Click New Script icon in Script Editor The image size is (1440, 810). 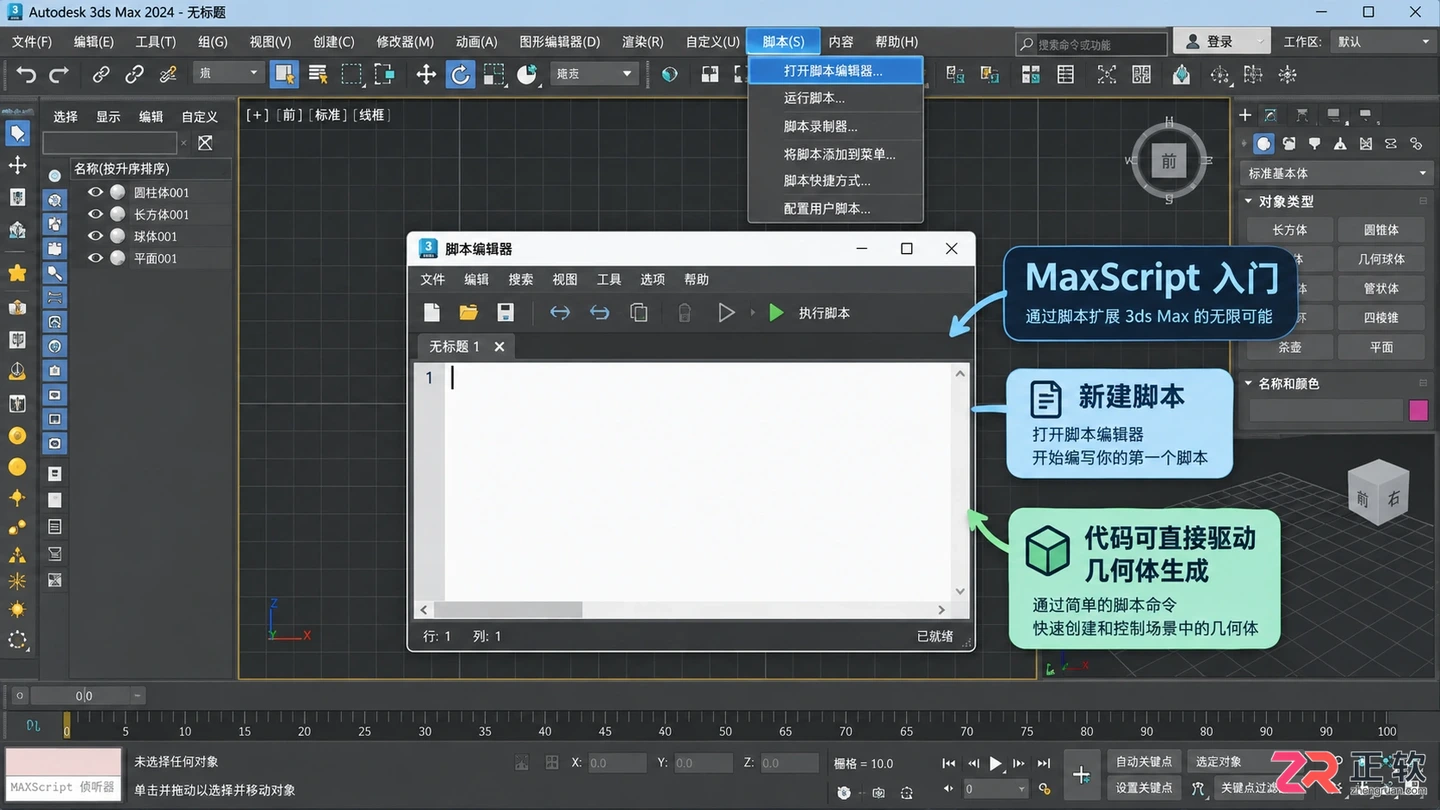coord(432,313)
